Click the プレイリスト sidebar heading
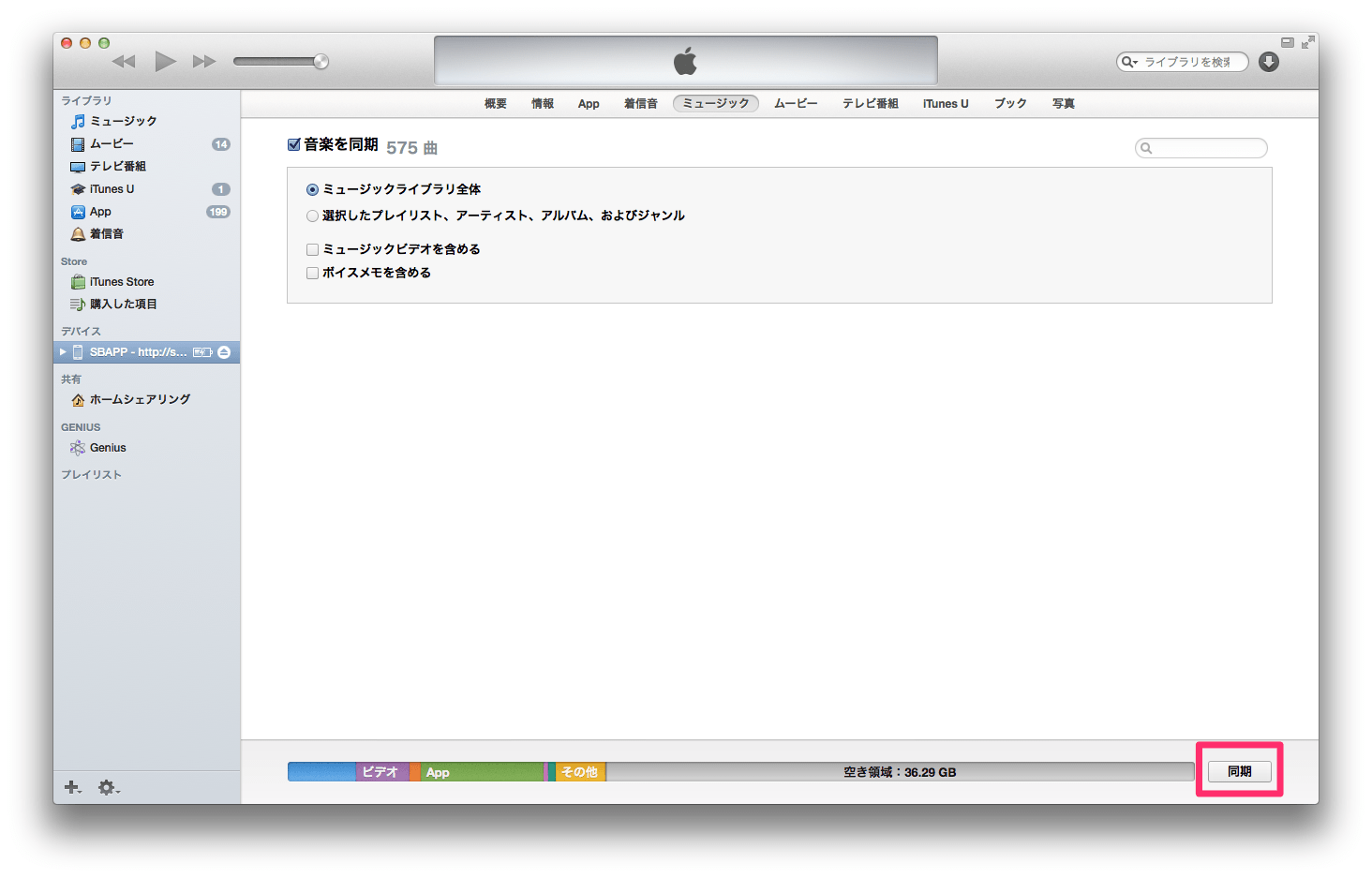The height and width of the screenshot is (878, 1372). click(x=91, y=475)
